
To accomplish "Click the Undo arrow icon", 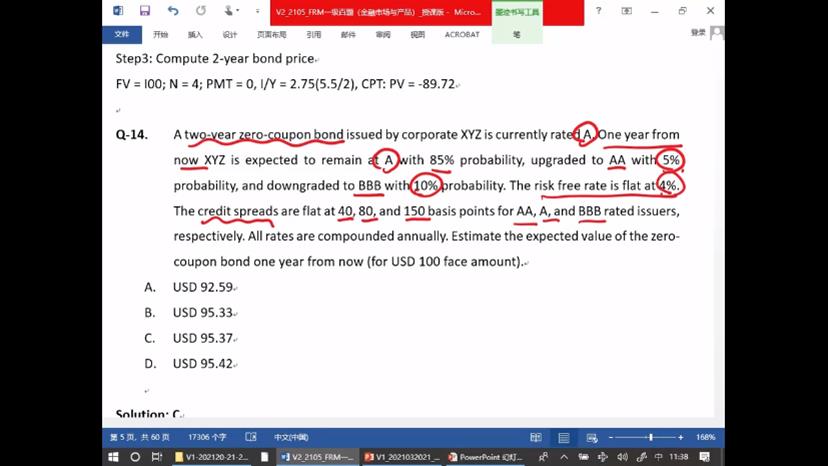I will [173, 11].
